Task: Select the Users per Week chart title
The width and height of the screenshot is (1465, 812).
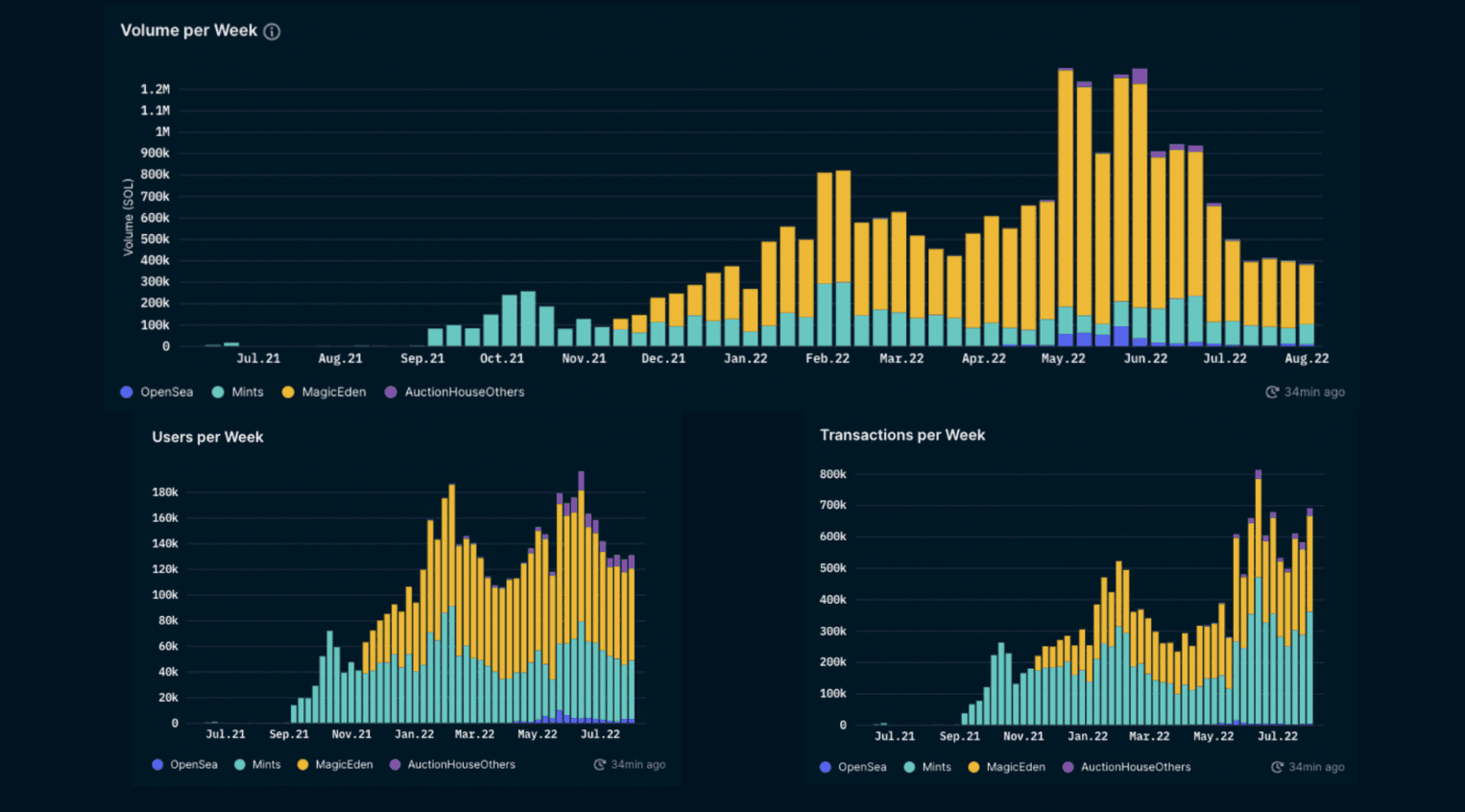Action: [207, 437]
